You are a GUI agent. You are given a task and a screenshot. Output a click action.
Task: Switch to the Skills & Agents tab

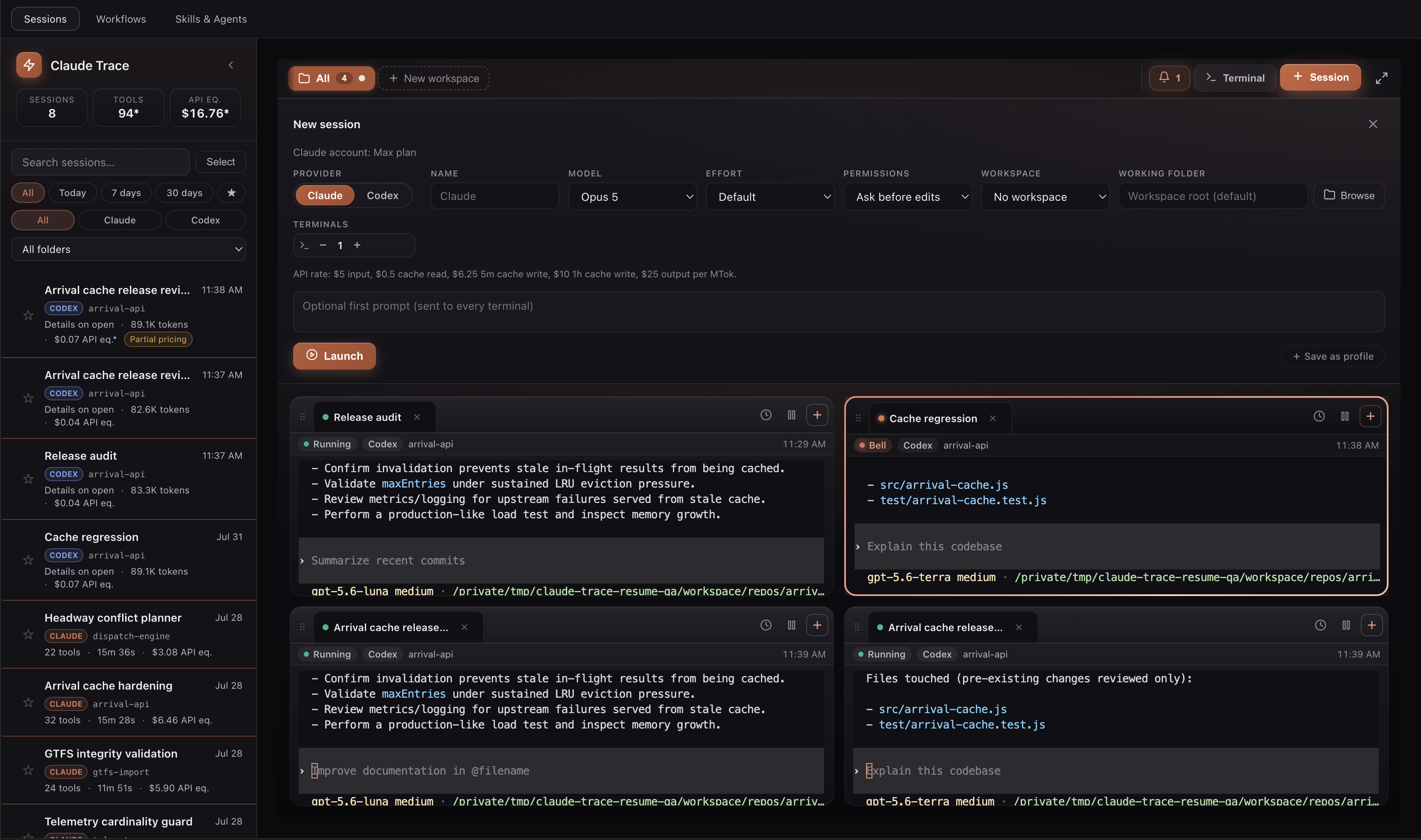(x=211, y=19)
